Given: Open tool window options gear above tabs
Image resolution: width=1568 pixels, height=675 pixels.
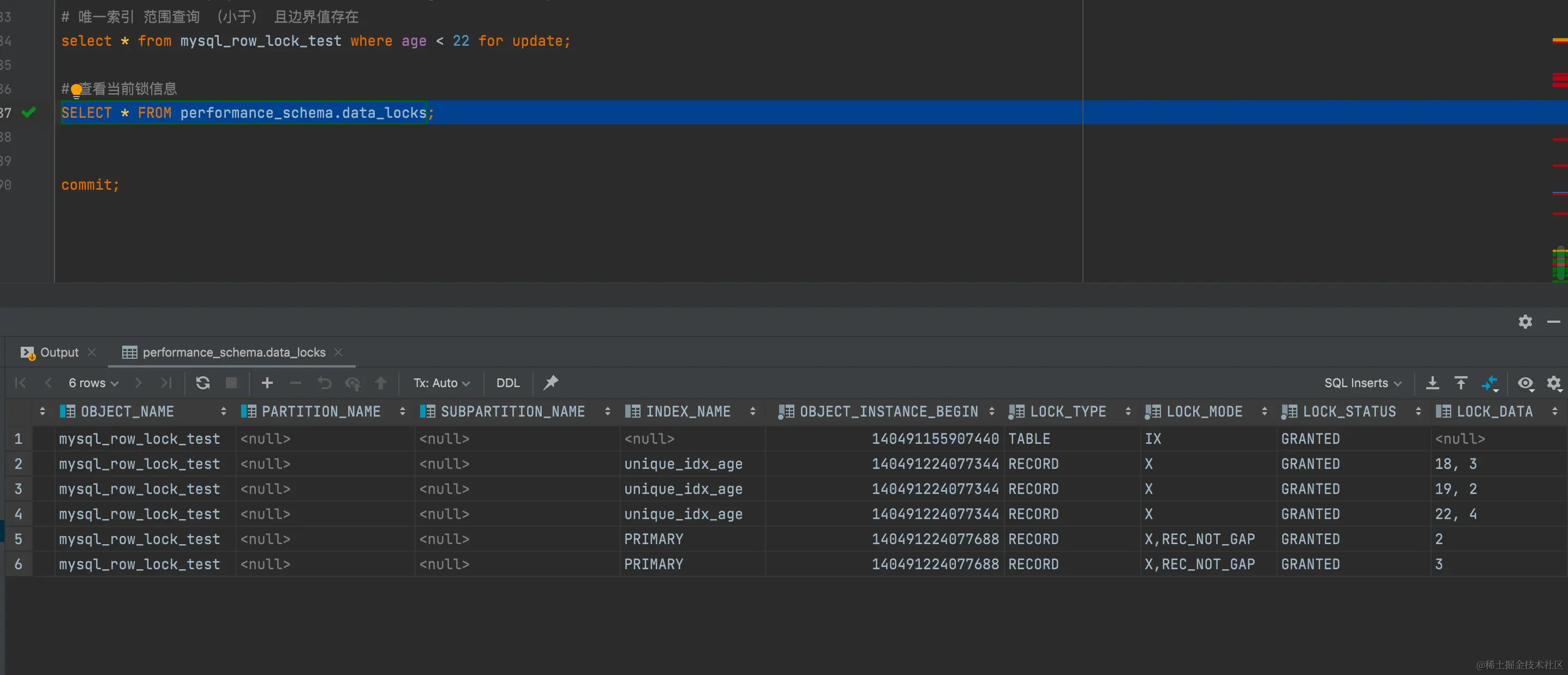Looking at the screenshot, I should [x=1525, y=321].
